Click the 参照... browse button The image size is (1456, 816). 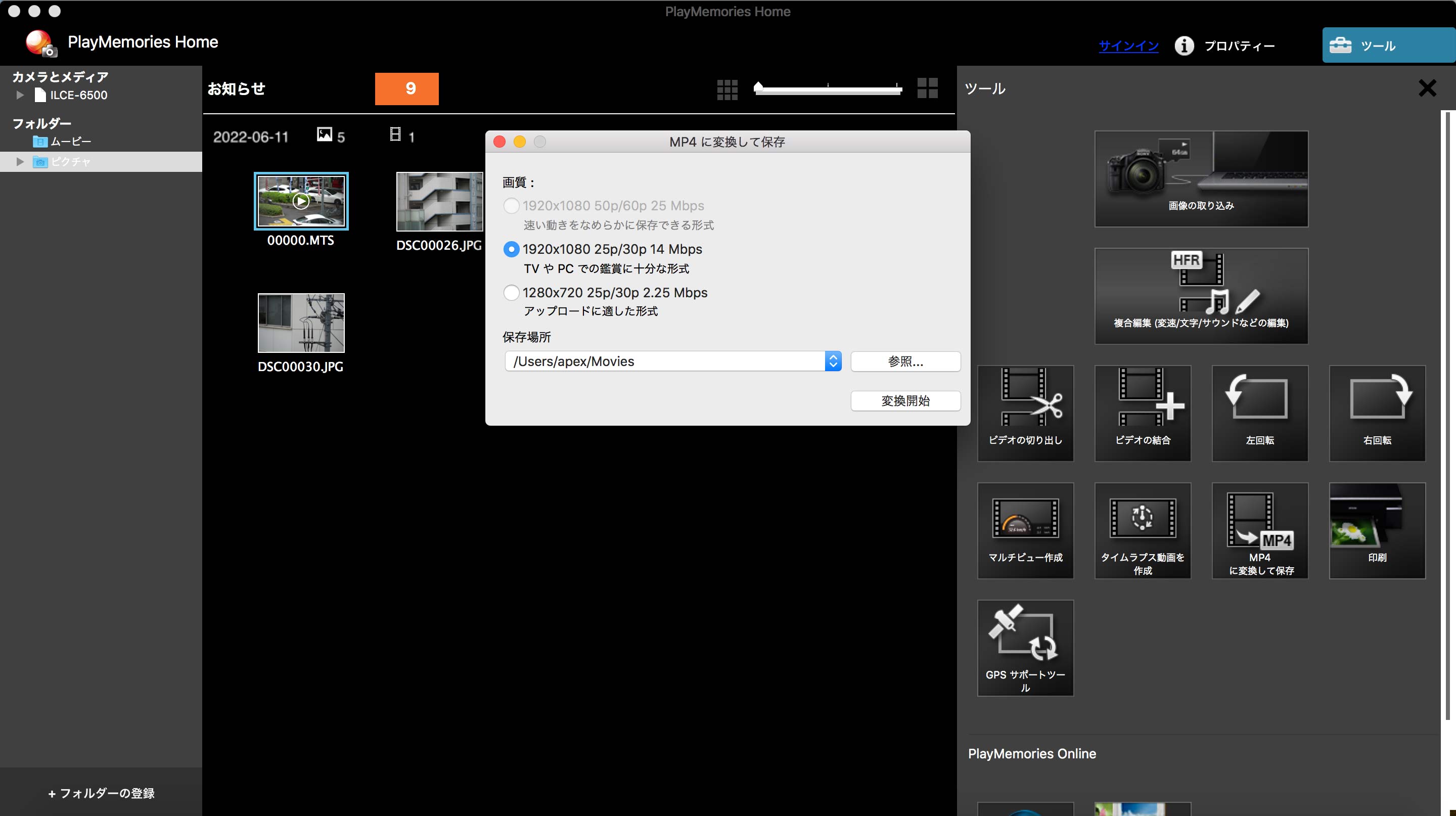tap(905, 361)
